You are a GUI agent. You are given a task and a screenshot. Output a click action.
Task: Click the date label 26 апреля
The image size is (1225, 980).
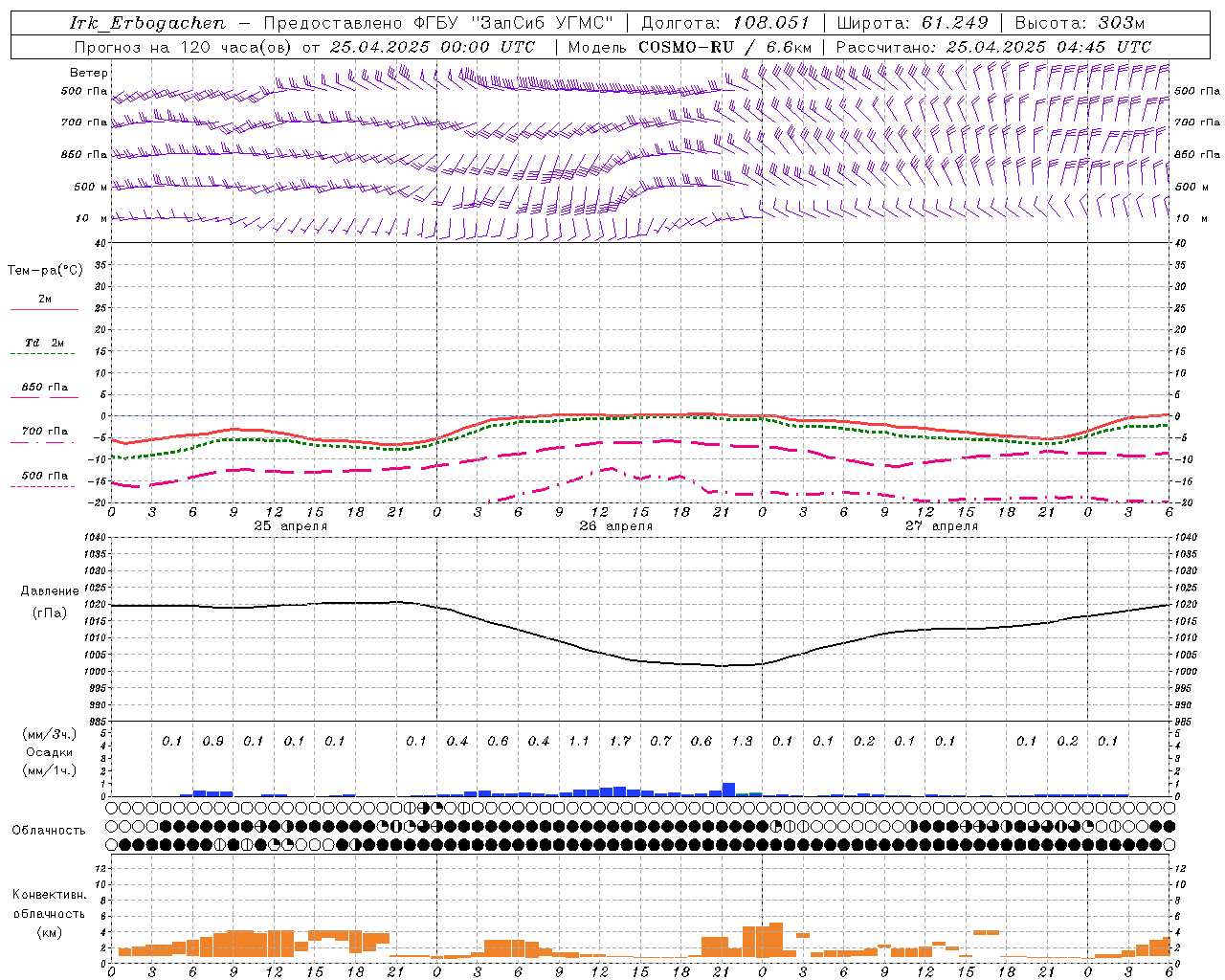pos(616,526)
